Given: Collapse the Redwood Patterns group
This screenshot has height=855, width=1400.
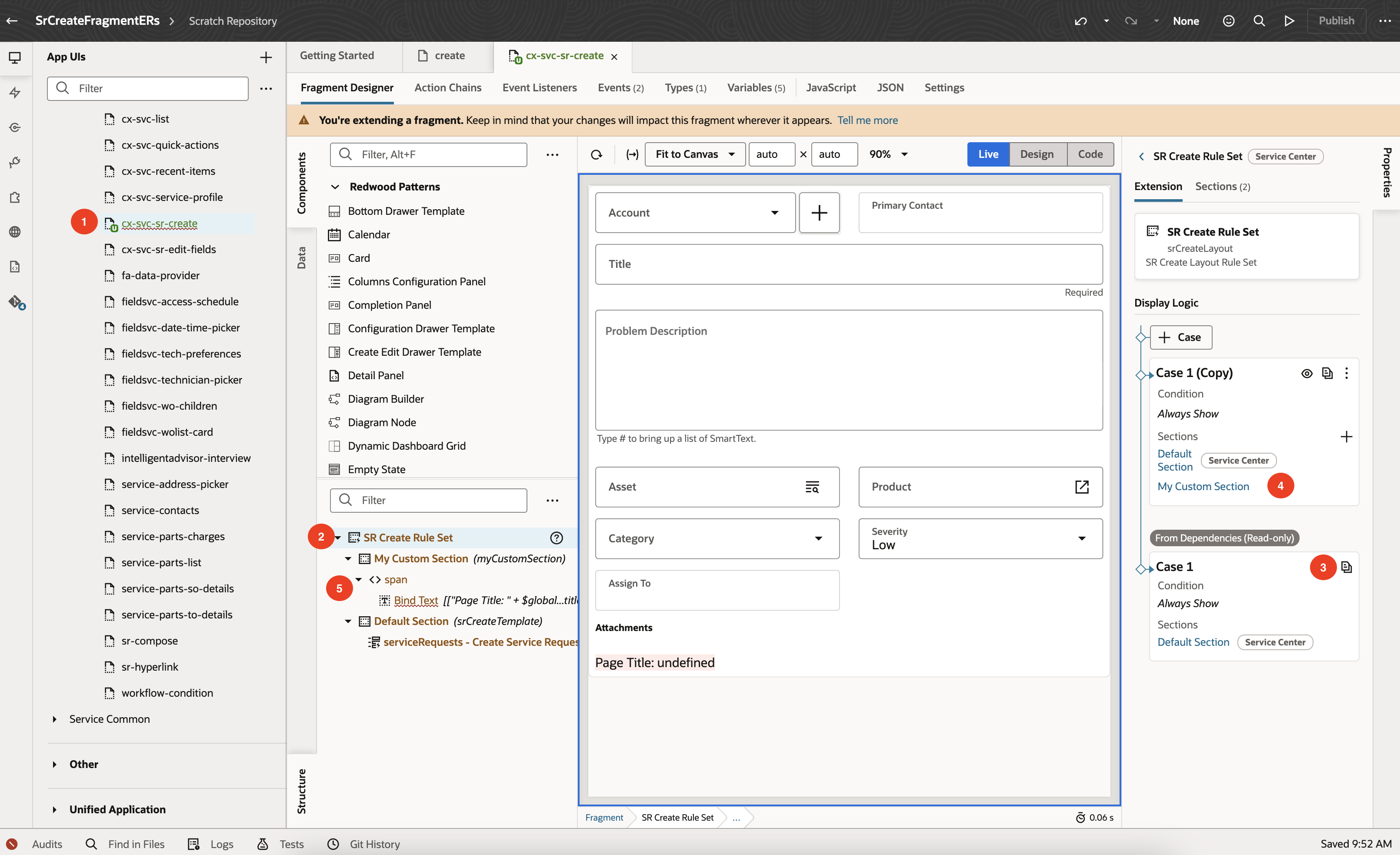Looking at the screenshot, I should pyautogui.click(x=335, y=187).
